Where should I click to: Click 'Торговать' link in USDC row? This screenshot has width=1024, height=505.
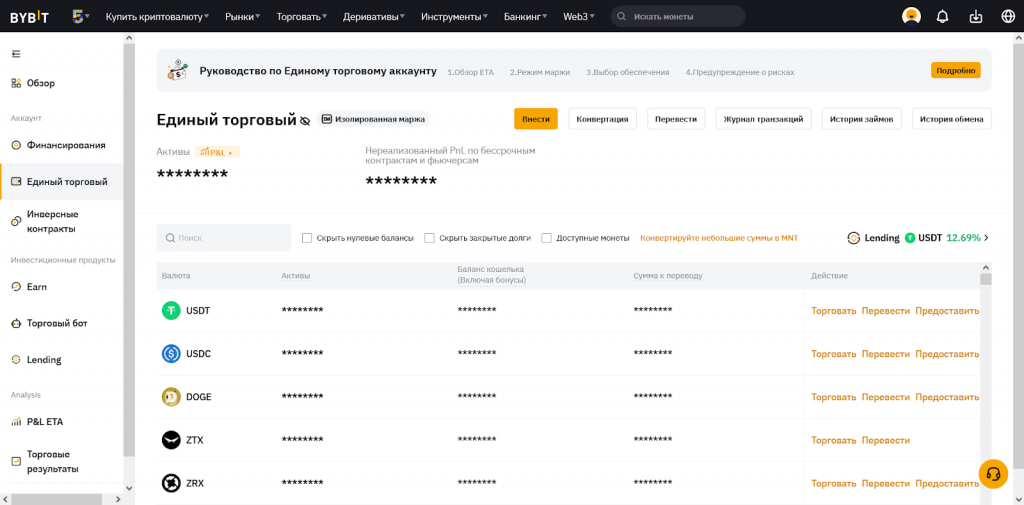point(833,354)
